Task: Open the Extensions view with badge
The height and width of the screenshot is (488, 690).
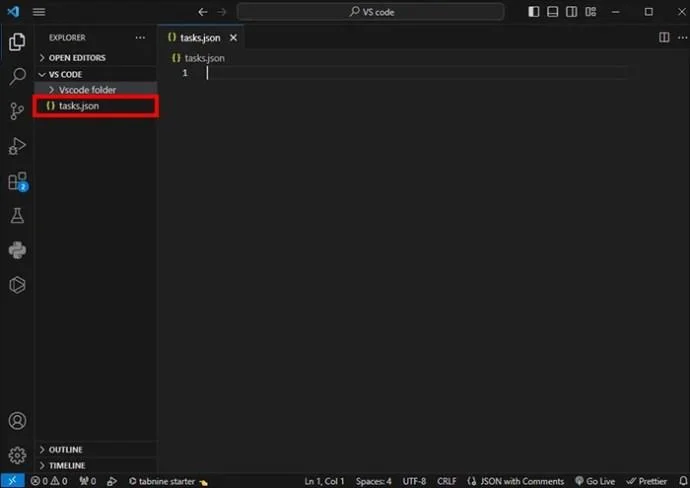Action: click(17, 181)
